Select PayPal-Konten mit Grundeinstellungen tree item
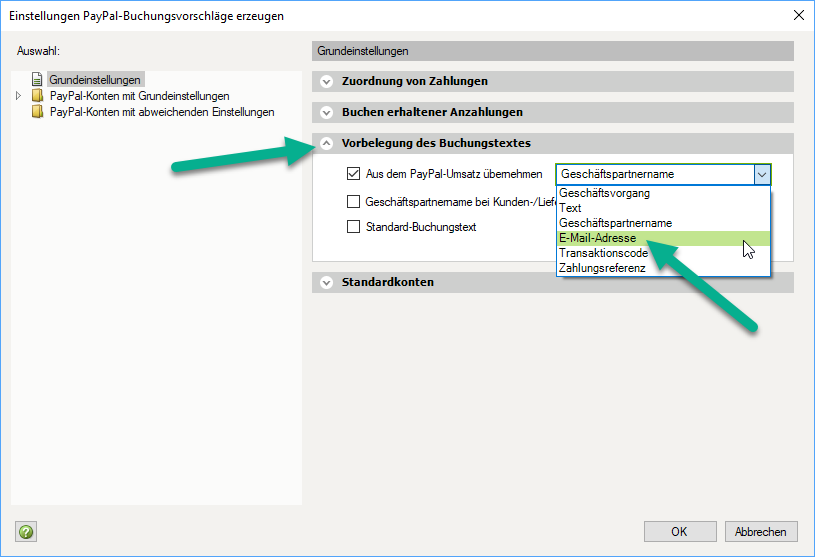815x557 pixels. [x=139, y=96]
